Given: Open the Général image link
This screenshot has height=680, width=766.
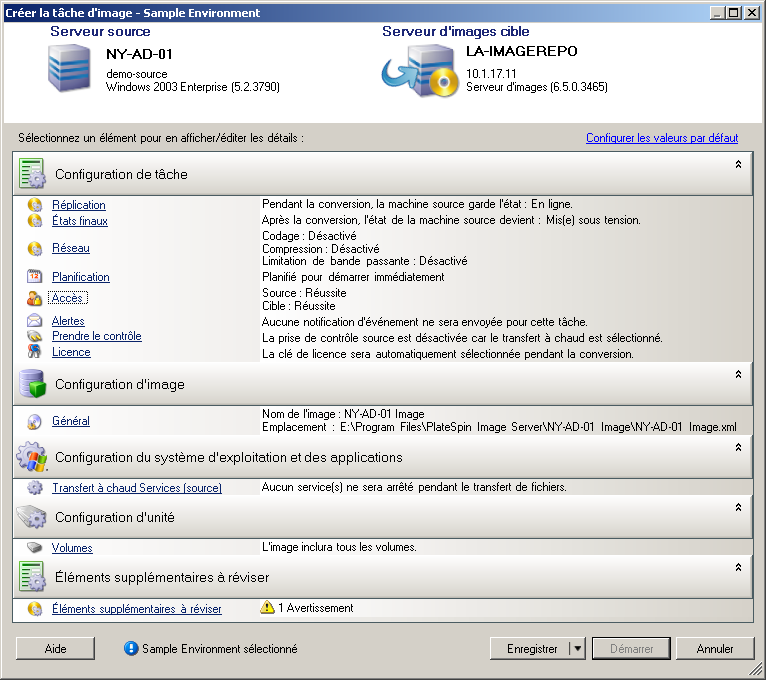Looking at the screenshot, I should [71, 421].
